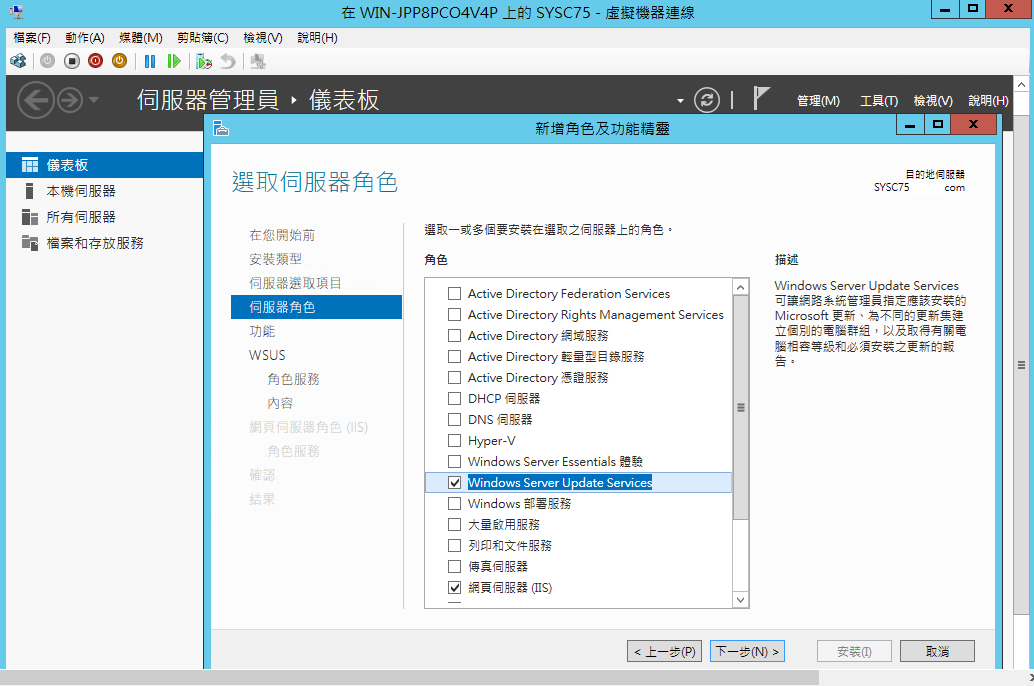Click the Revert undo arrow icon
1034x686 pixels.
pyautogui.click(x=228, y=61)
